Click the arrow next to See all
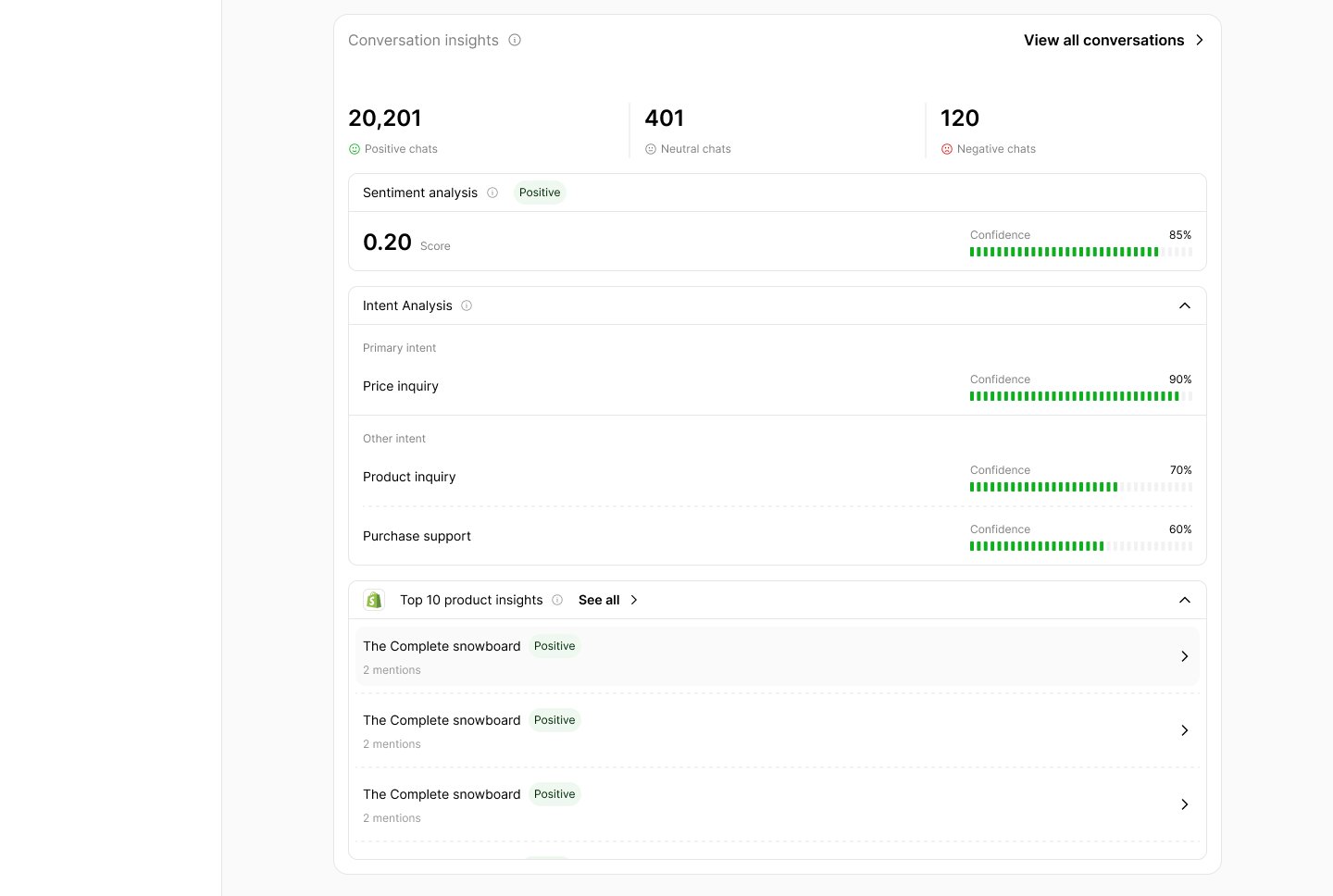This screenshot has width=1333, height=896. click(634, 600)
